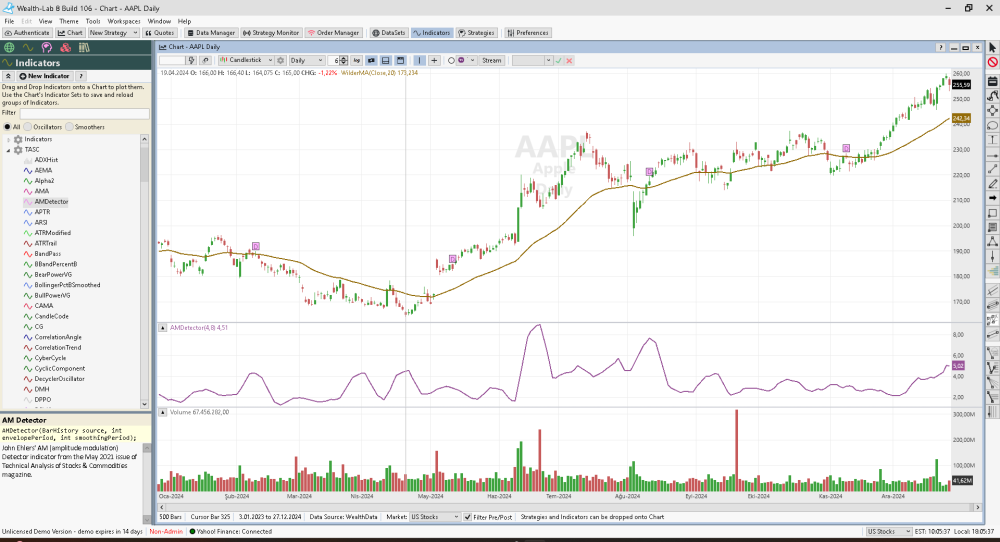The width and height of the screenshot is (1000, 542).
Task: Open the Candlestick chart style dropdown
Action: coord(245,60)
